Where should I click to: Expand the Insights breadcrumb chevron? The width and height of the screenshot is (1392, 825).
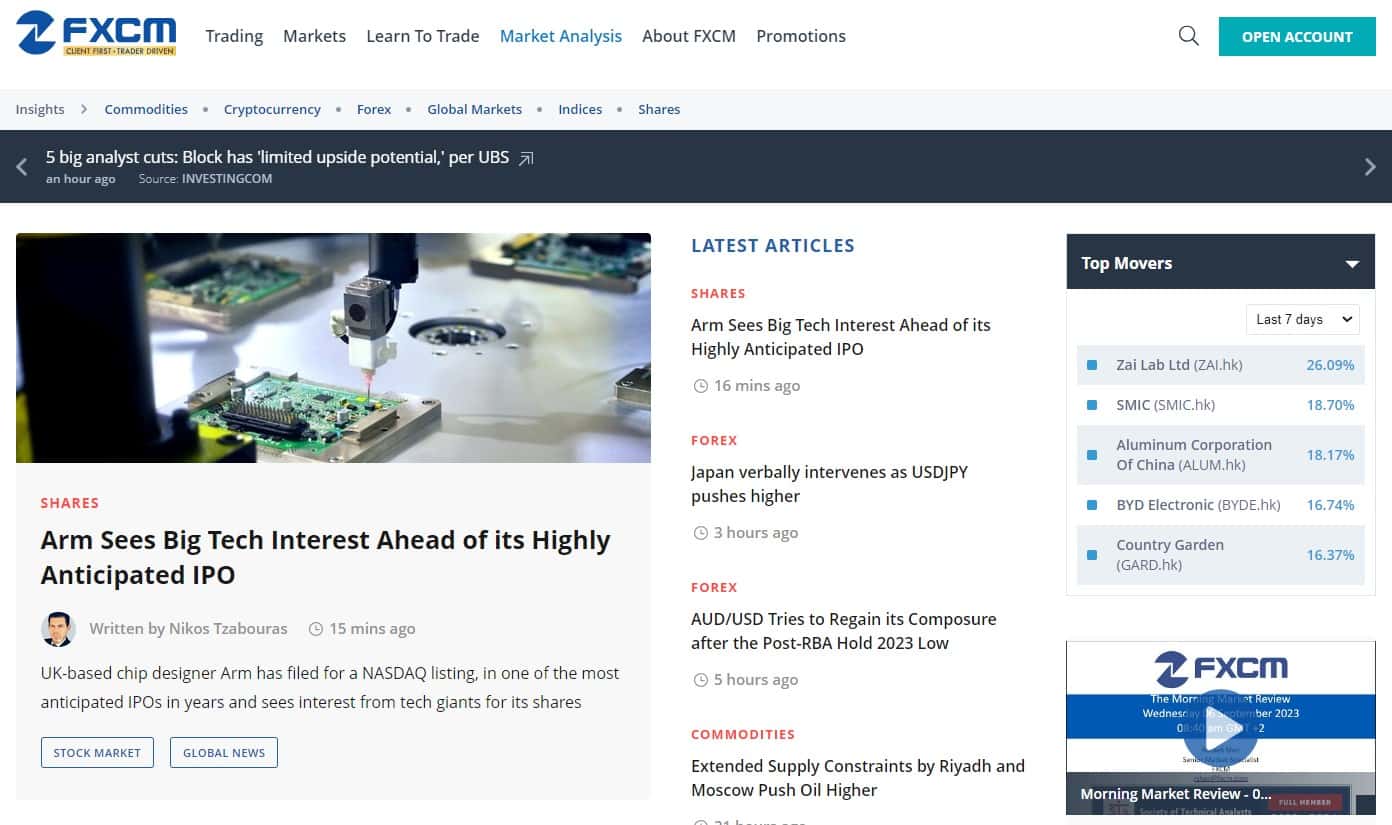[x=84, y=109]
